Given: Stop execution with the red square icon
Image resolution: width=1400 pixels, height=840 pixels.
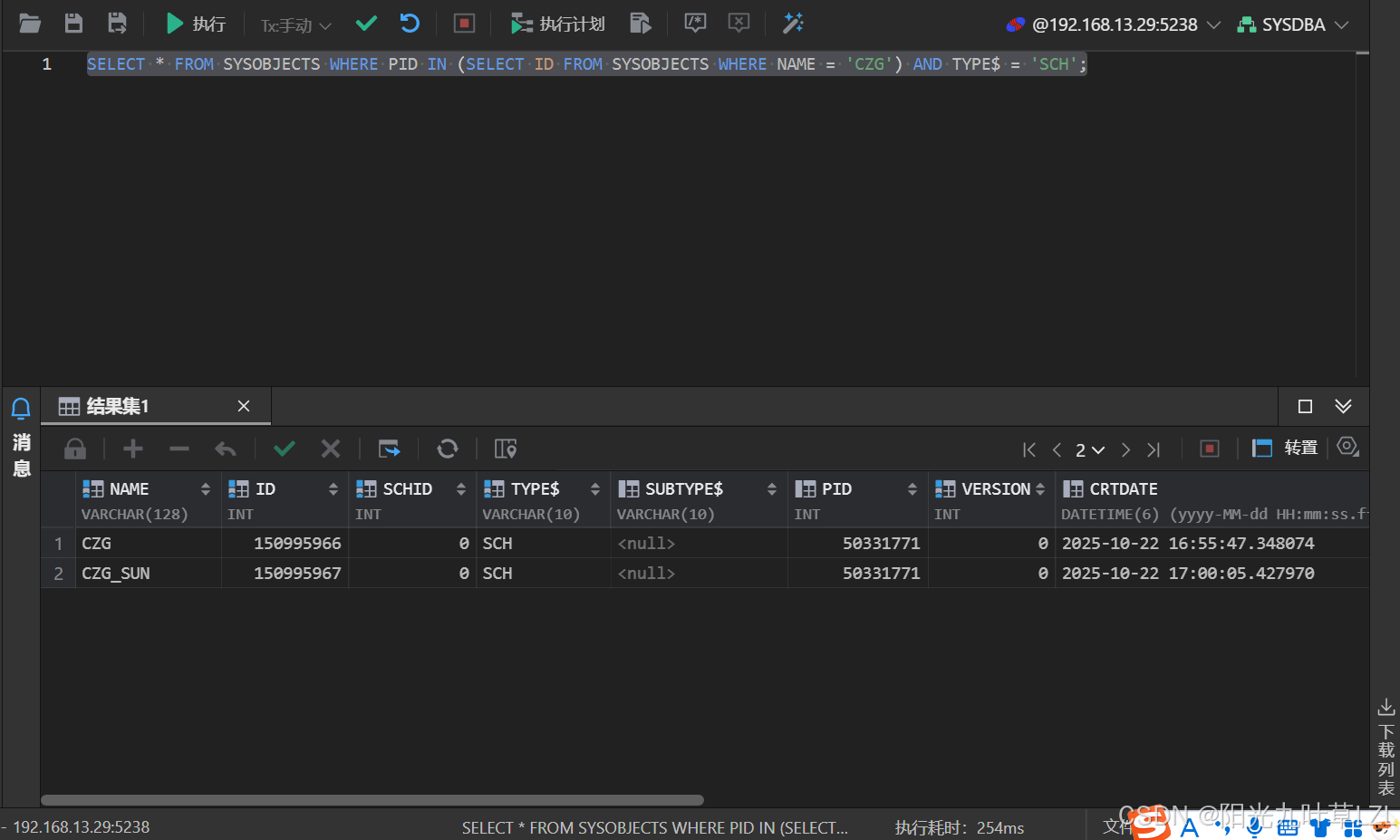Looking at the screenshot, I should tap(464, 24).
